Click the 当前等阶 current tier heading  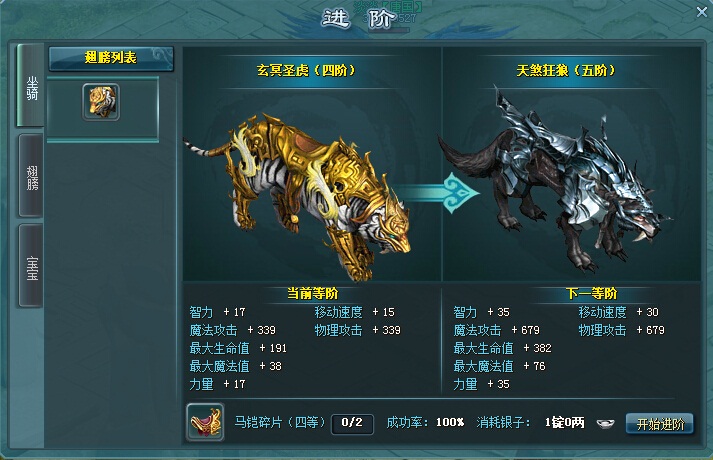click(313, 294)
